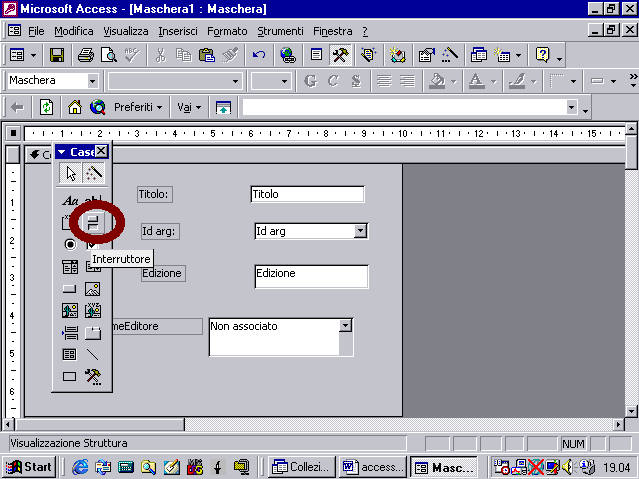Select the Label (Aa) tool in toolbox
The image size is (639, 479).
(70, 201)
